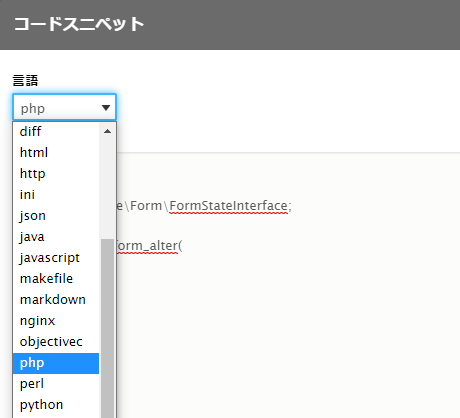Click the dropdown list scrollbar thumb
The width and height of the screenshot is (460, 418).
107,328
